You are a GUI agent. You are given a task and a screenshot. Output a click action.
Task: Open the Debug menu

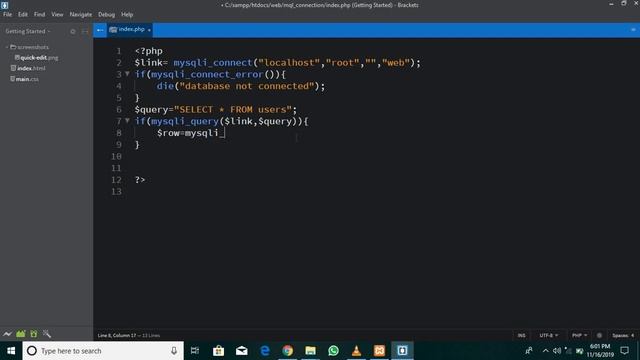pyautogui.click(x=107, y=14)
